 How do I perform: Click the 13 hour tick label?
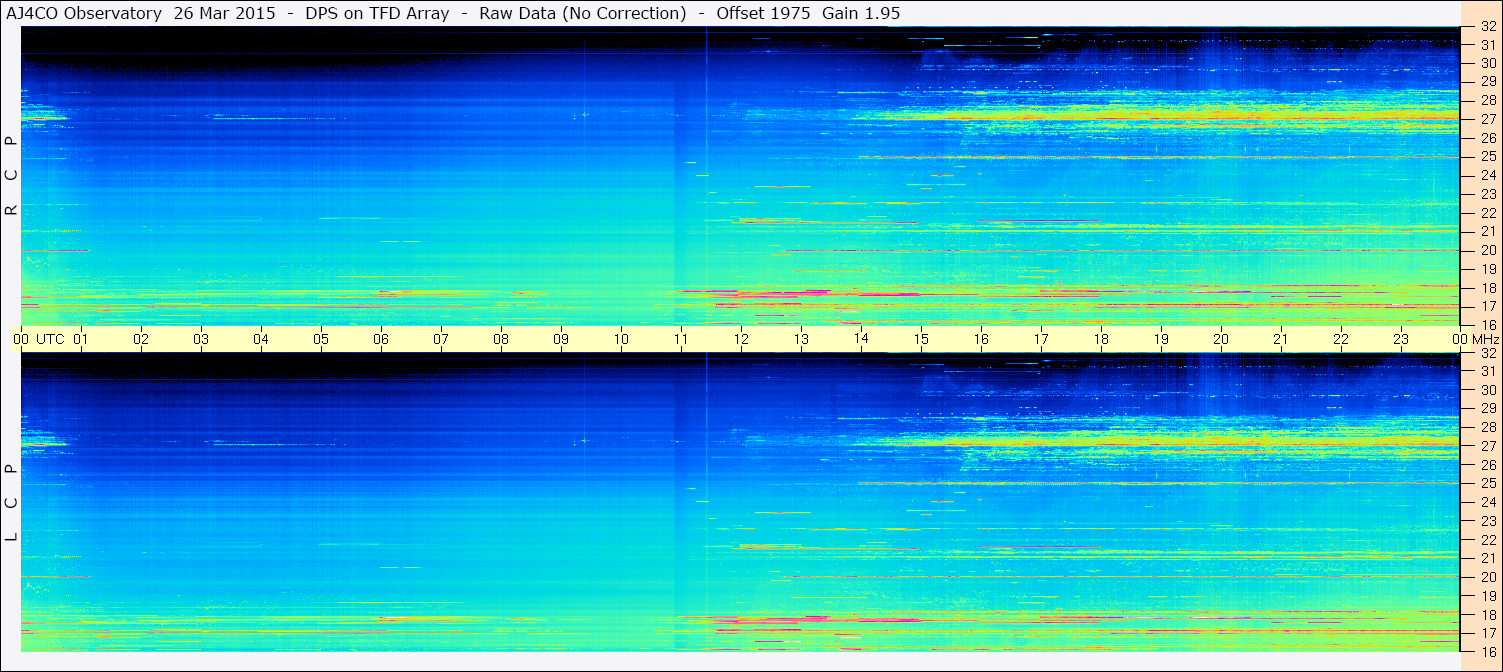(x=801, y=339)
